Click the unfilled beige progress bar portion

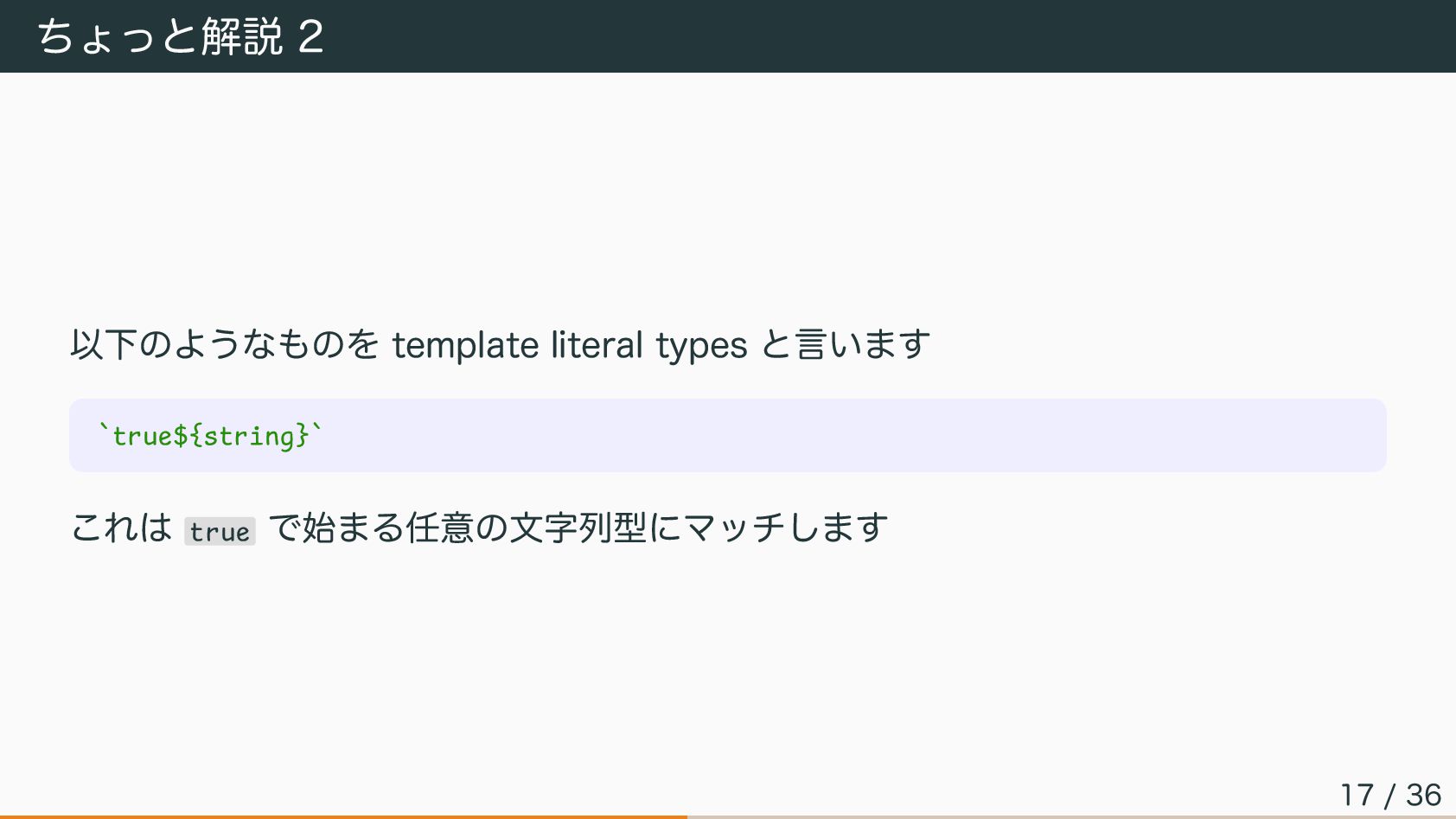coord(1070,816)
